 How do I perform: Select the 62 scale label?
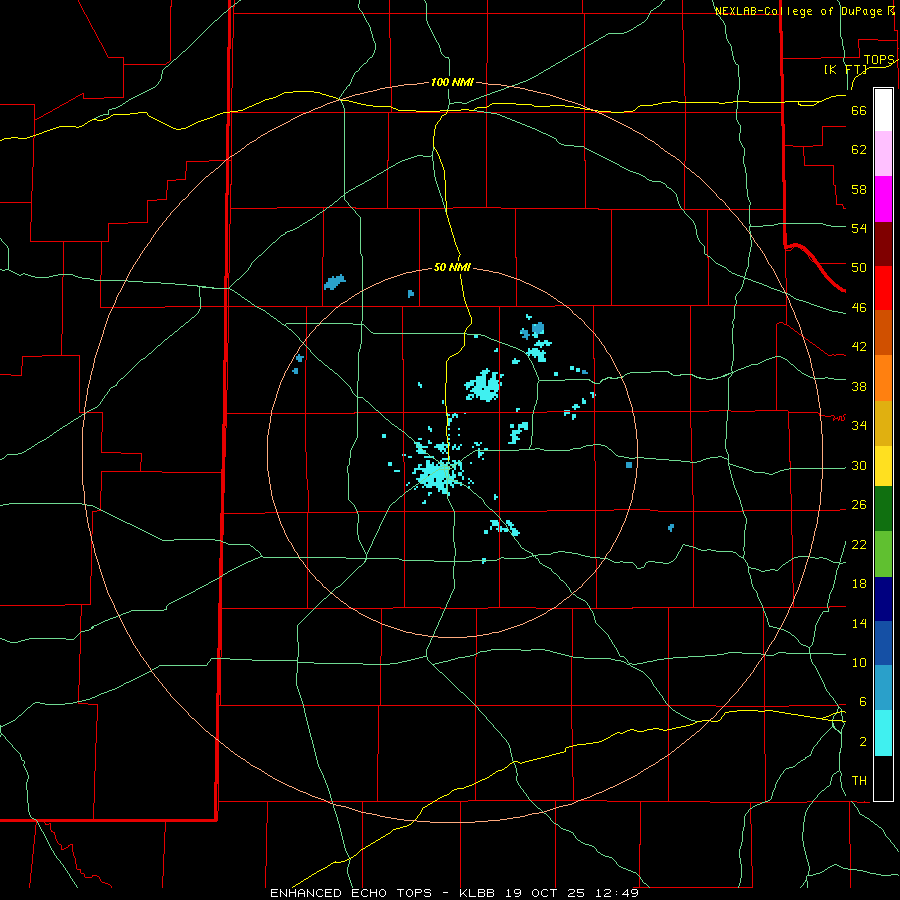point(859,149)
